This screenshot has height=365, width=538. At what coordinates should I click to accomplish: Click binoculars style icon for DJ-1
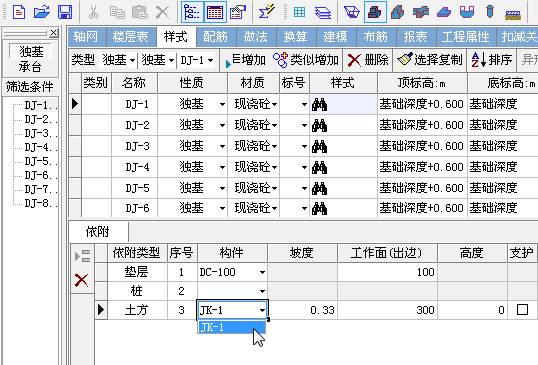pos(319,104)
